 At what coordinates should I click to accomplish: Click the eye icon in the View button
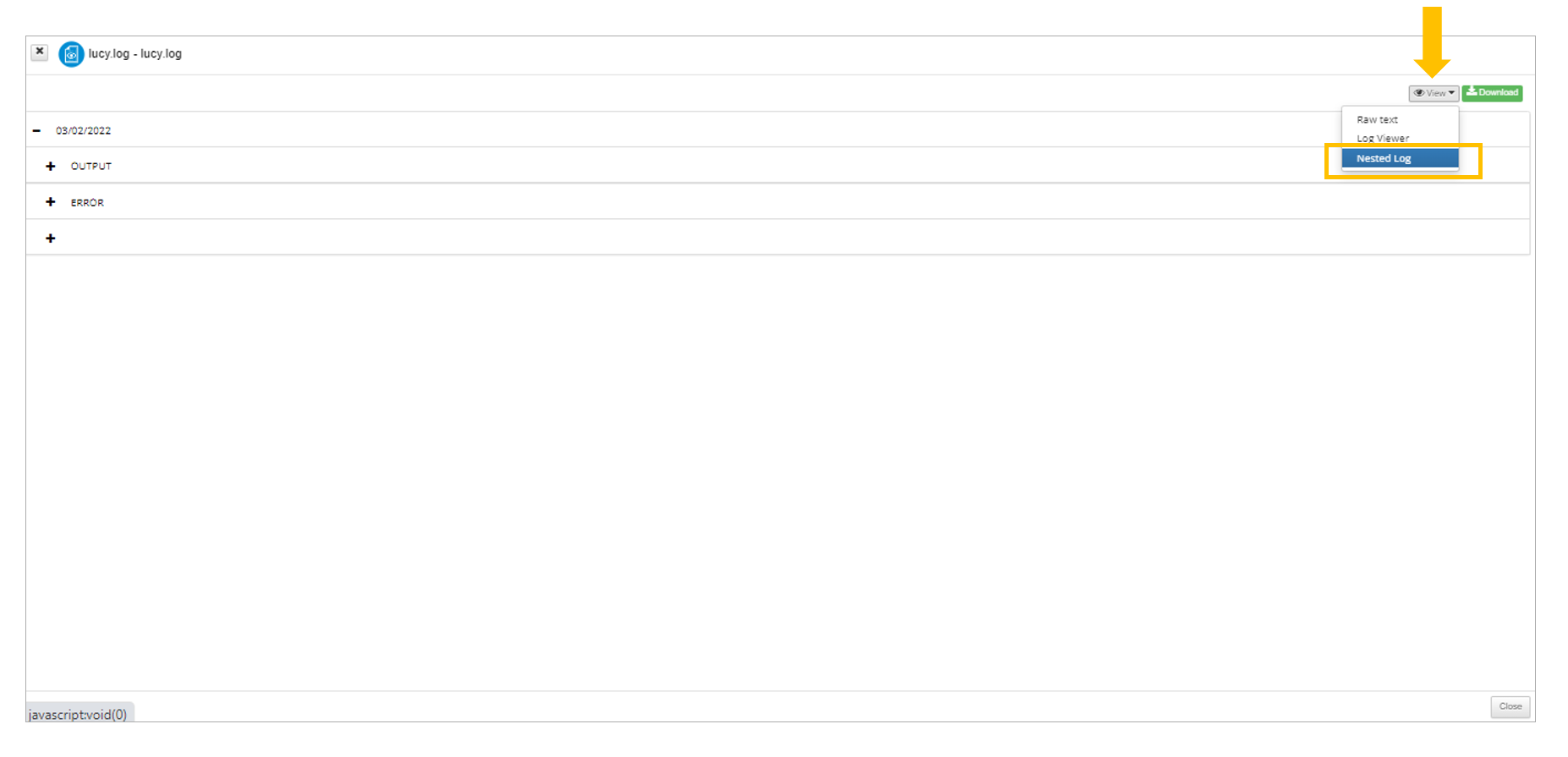click(1419, 93)
